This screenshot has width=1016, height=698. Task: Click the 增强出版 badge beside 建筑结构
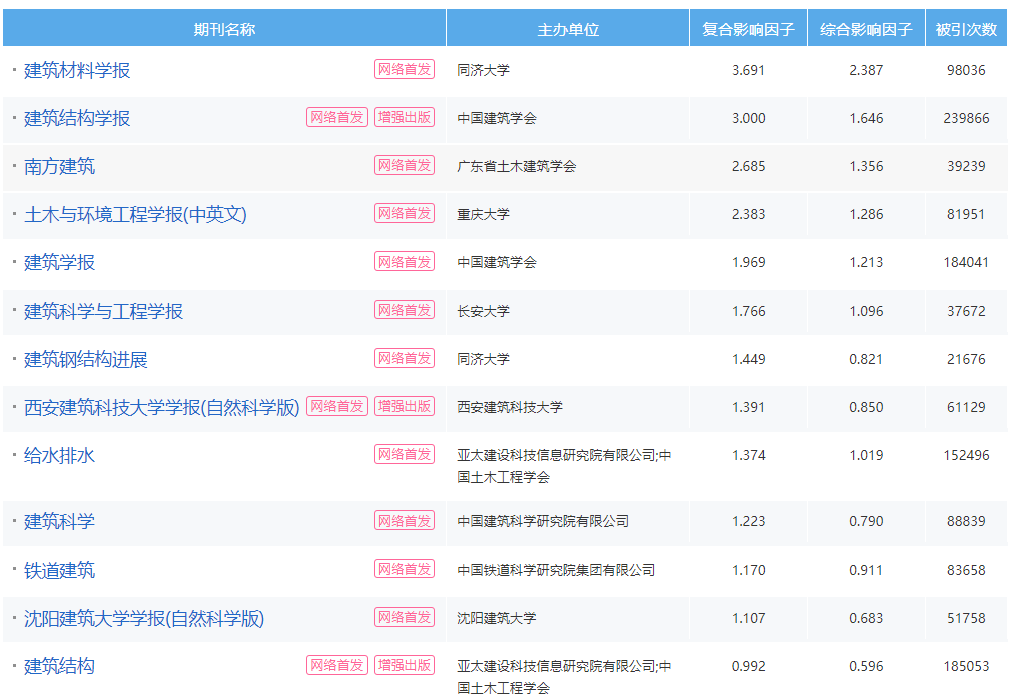point(404,665)
